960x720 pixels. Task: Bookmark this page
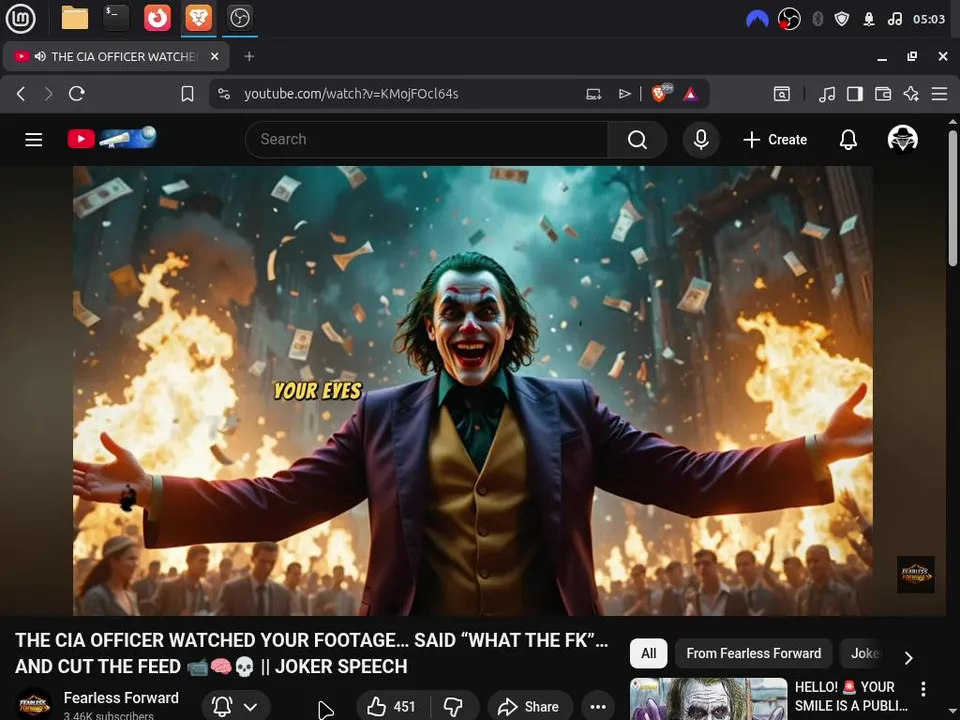(x=187, y=94)
